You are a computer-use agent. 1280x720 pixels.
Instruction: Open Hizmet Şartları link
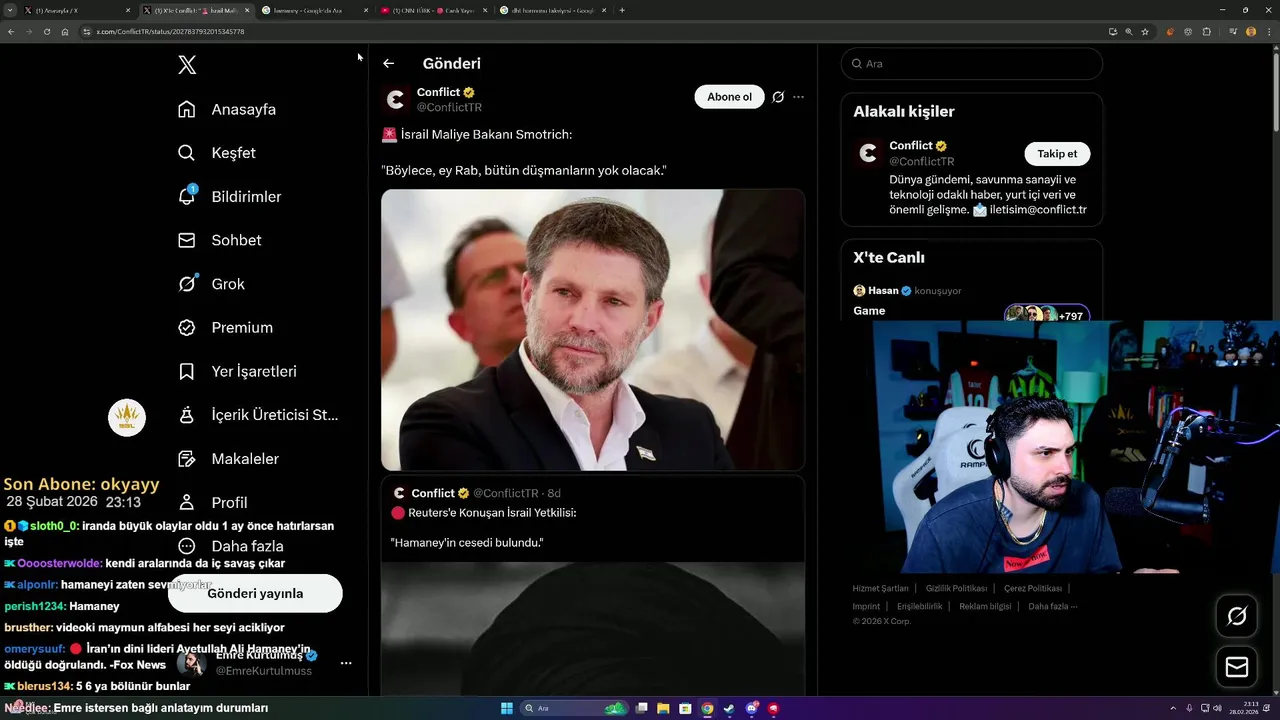point(880,588)
